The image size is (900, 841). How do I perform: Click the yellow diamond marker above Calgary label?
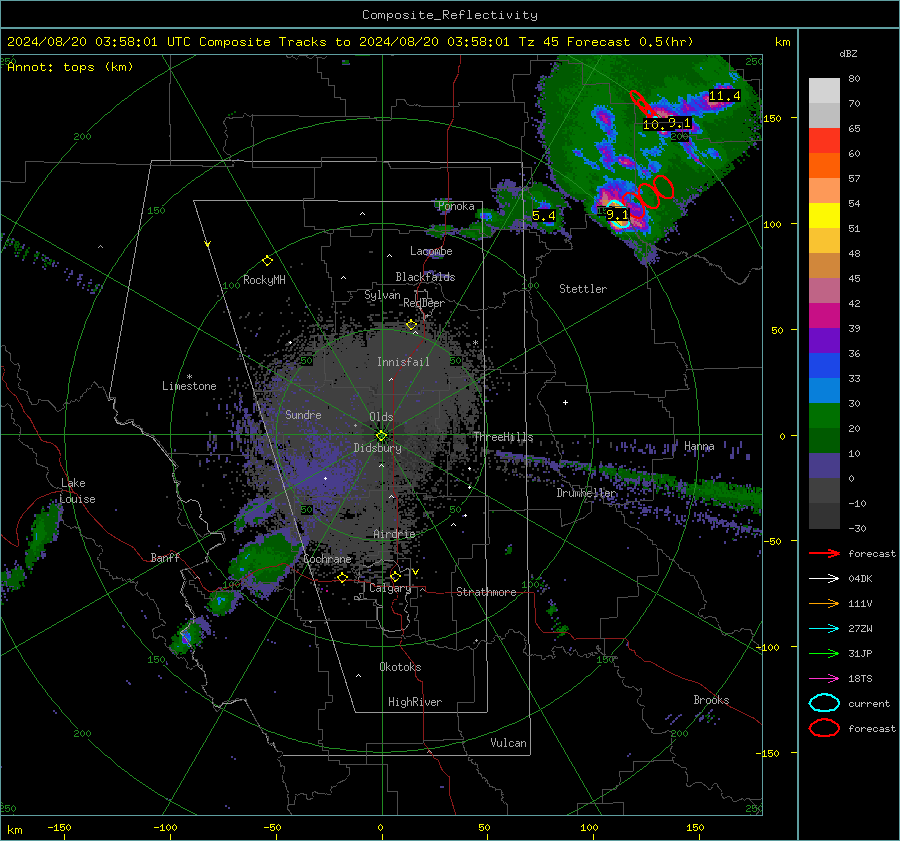coord(395,576)
